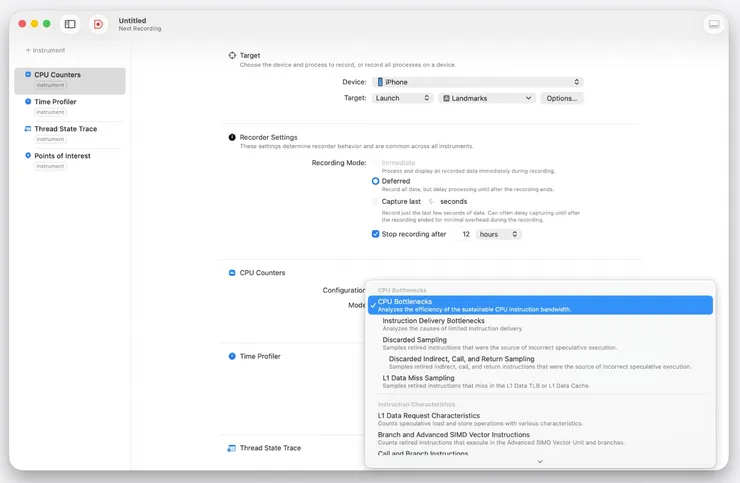Toggle the sidebar panel icon in toolbar
Screen dimensions: 740x483
coord(70,24)
